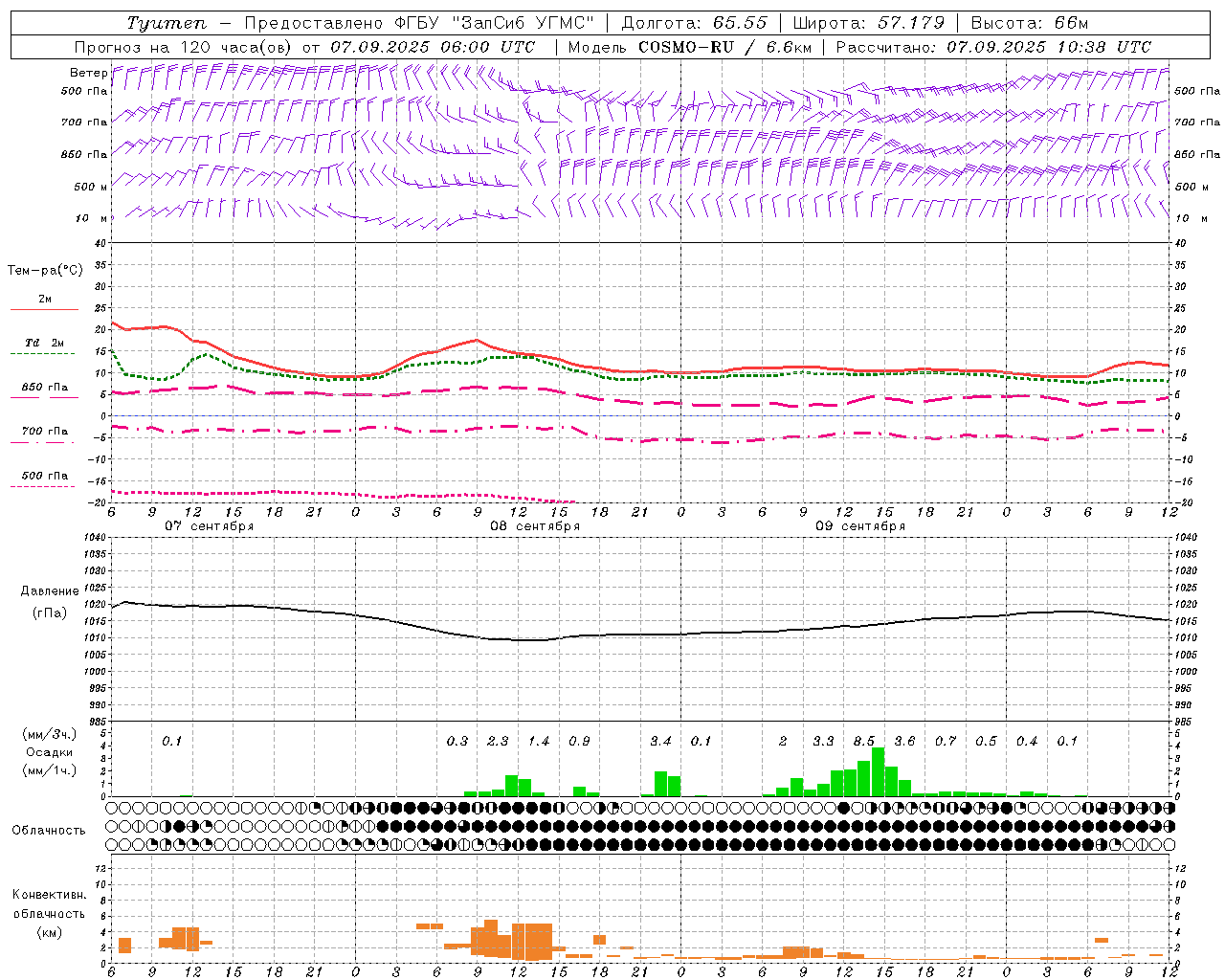Click the "Давление" pressure panel label
Image resolution: width=1225 pixels, height=980 pixels.
click(50, 591)
